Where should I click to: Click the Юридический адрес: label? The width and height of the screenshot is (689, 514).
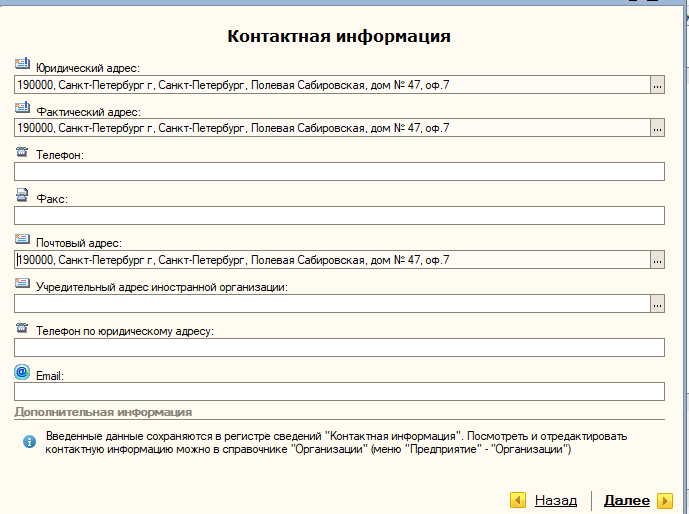[88, 68]
